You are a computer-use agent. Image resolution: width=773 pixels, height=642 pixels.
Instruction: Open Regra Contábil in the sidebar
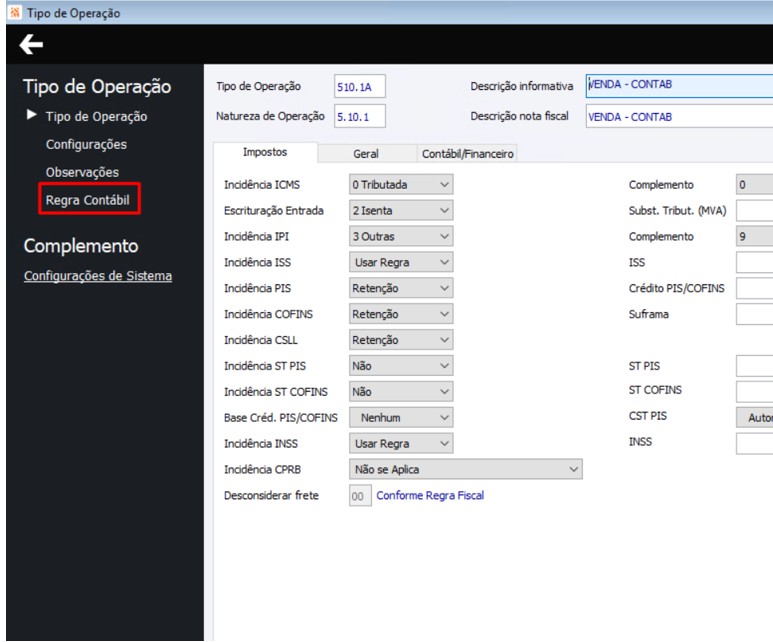pyautogui.click(x=88, y=200)
